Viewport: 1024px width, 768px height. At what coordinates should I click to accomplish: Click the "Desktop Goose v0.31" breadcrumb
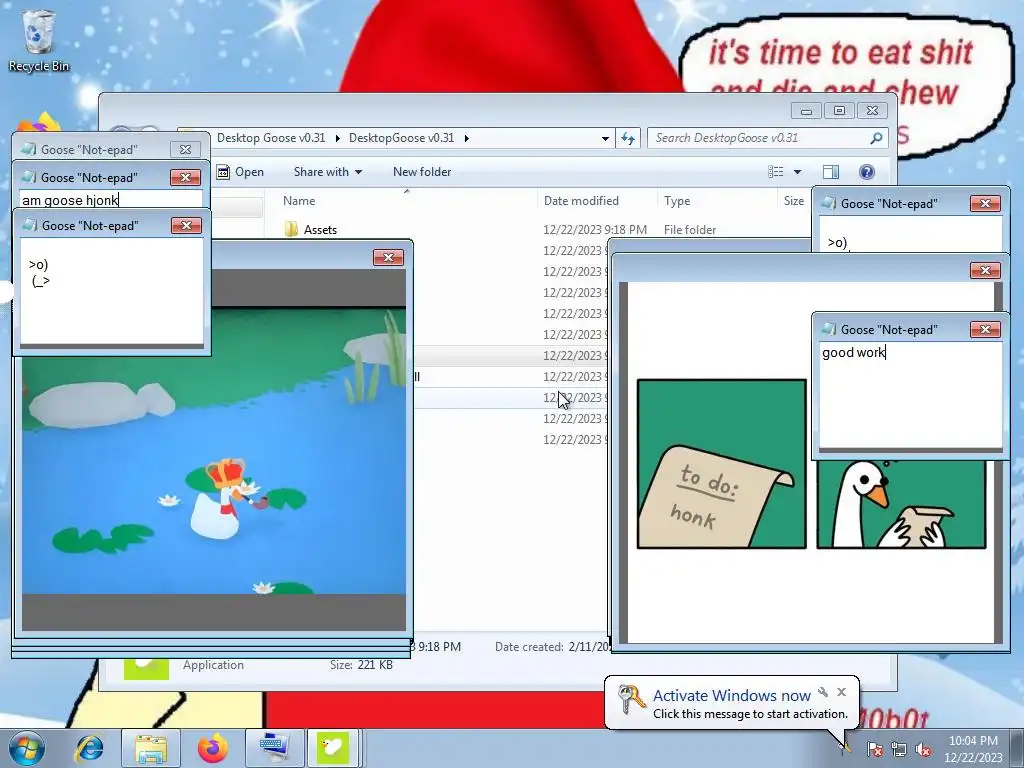point(270,138)
